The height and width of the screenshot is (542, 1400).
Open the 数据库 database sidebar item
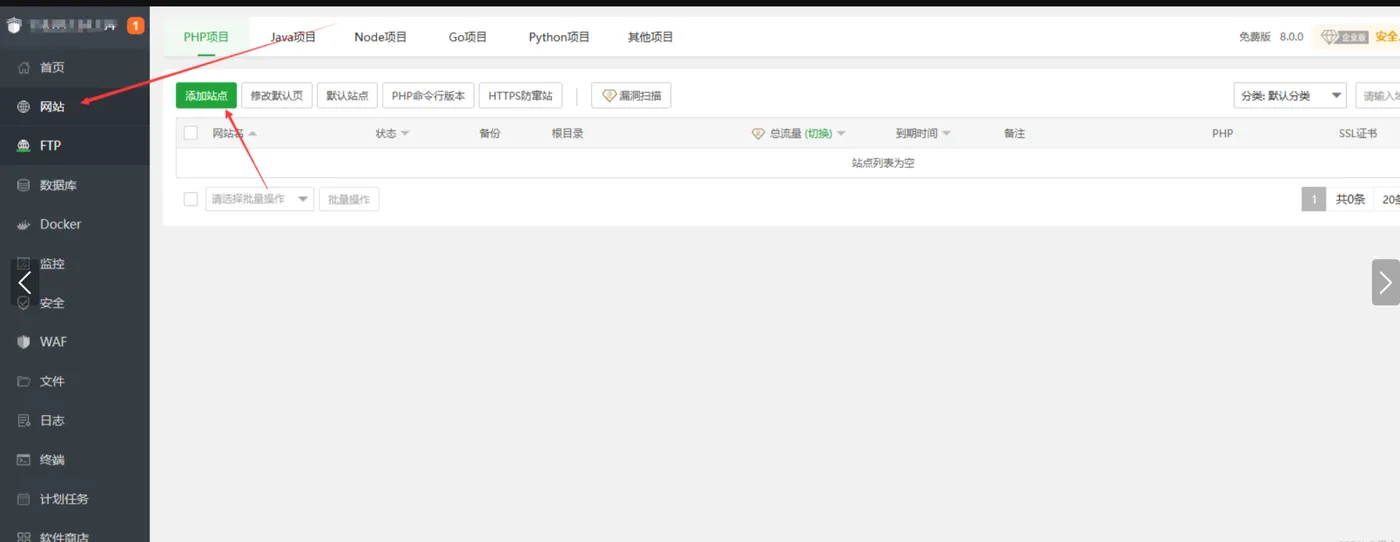point(58,185)
